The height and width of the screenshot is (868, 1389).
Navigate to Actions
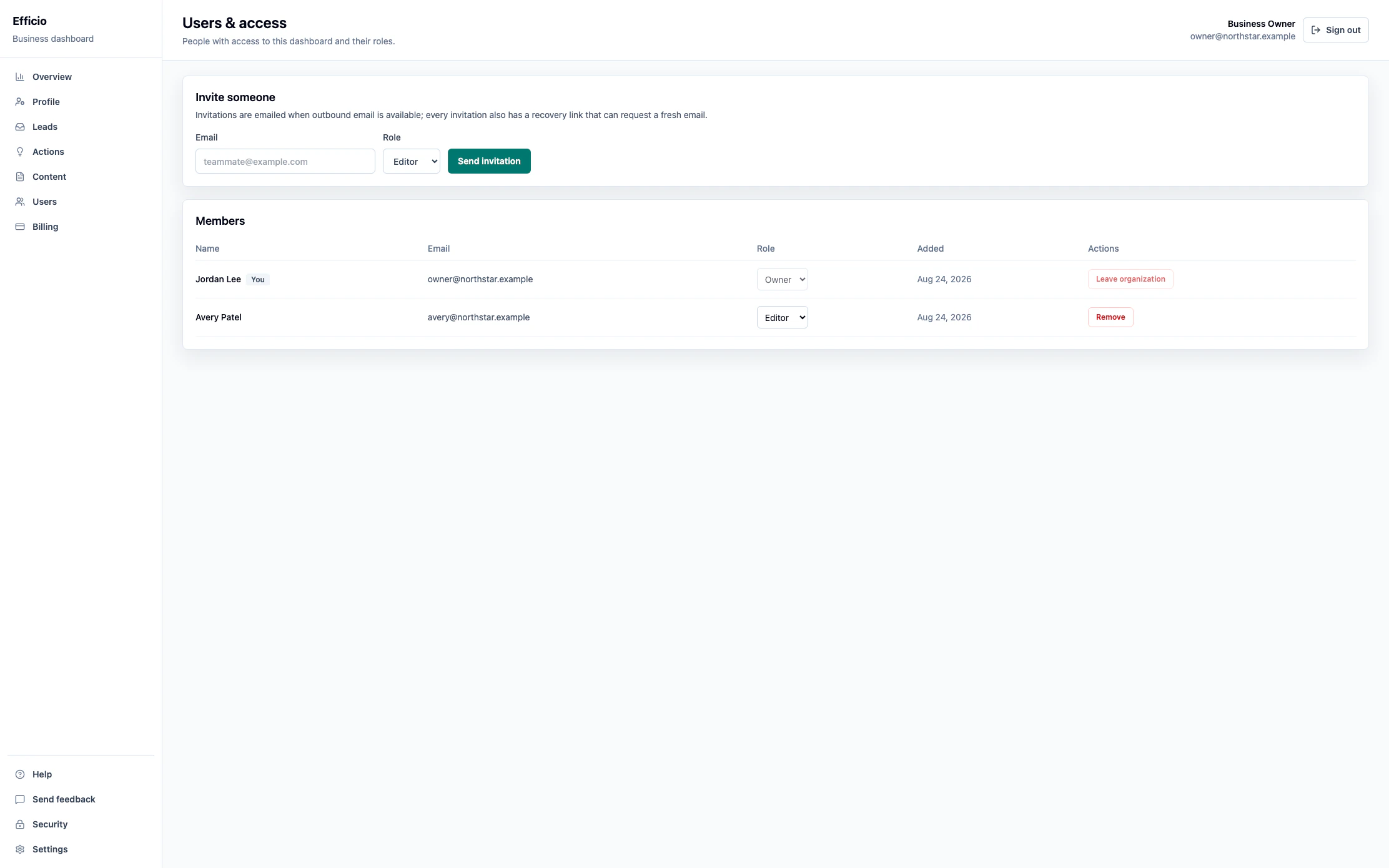[x=81, y=152]
